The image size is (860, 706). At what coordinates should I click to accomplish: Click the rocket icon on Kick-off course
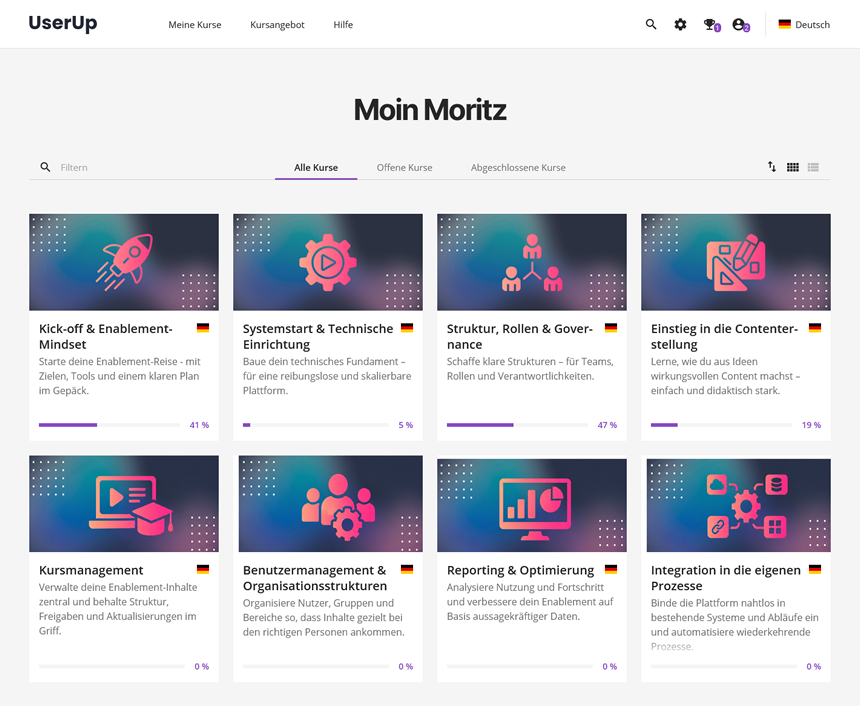tap(125, 262)
